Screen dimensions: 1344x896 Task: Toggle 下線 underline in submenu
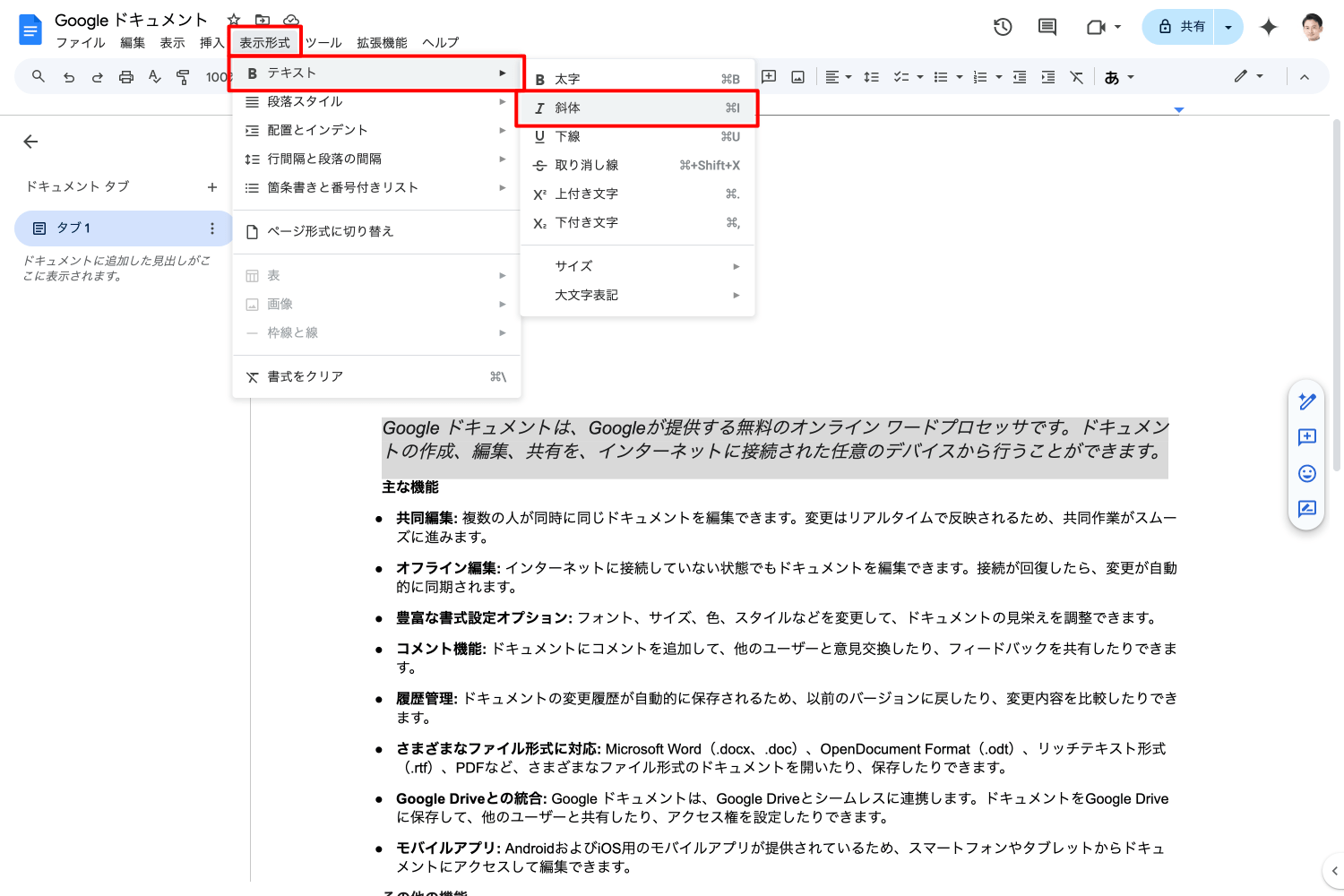(637, 136)
